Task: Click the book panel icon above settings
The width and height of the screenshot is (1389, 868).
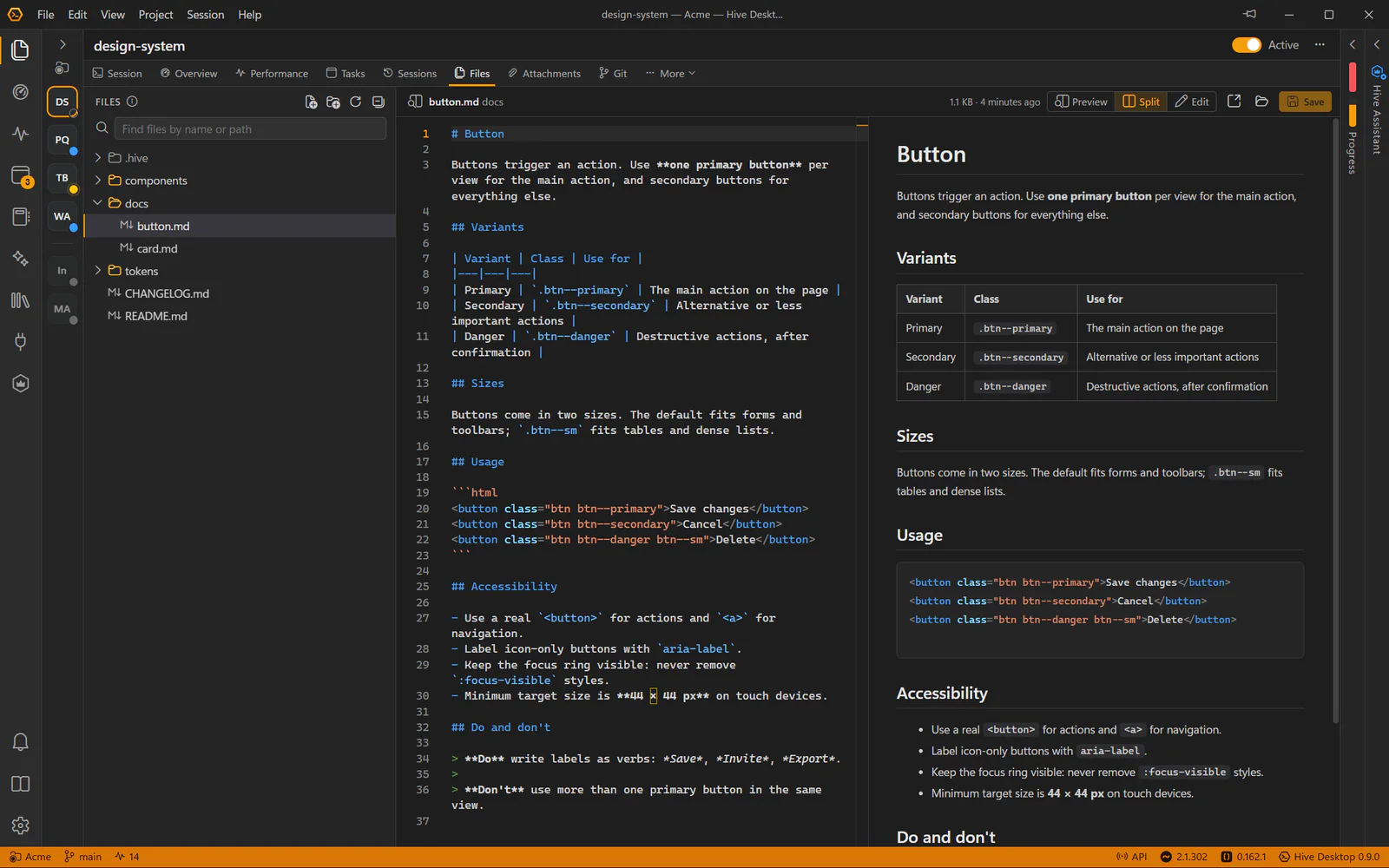Action: point(20,784)
